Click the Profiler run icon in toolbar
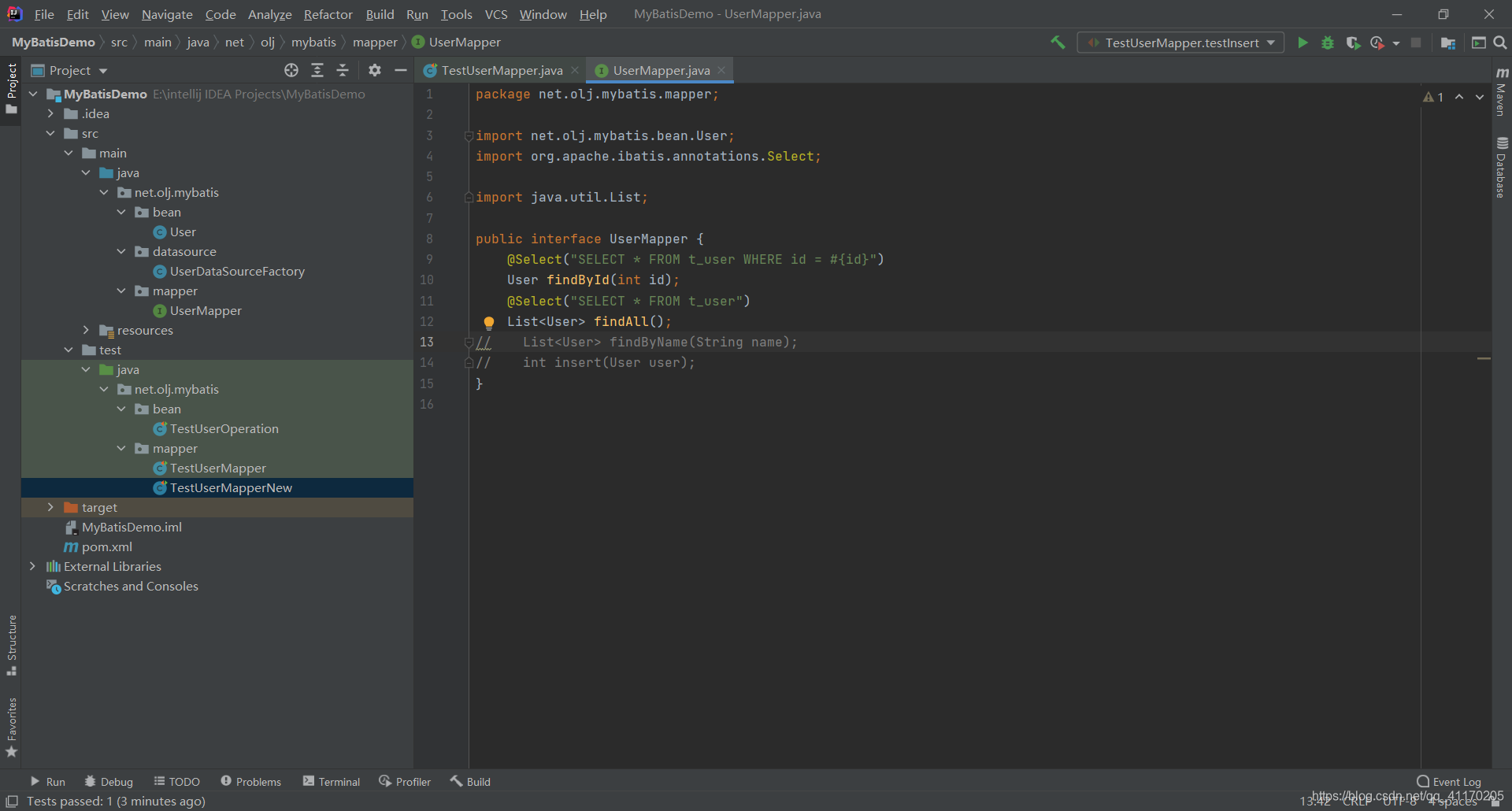1512x811 pixels. click(x=1377, y=43)
